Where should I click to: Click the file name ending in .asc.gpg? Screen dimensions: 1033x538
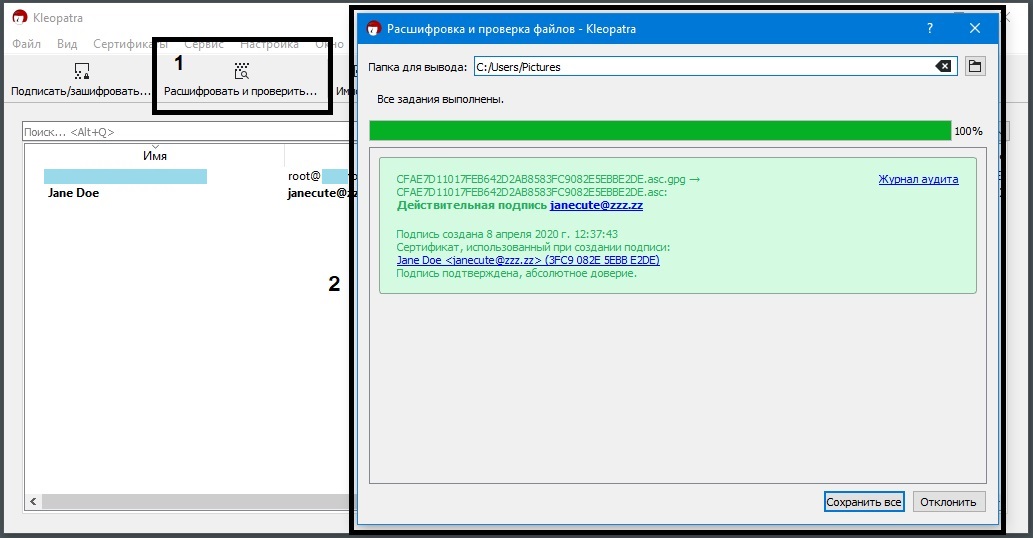point(541,179)
